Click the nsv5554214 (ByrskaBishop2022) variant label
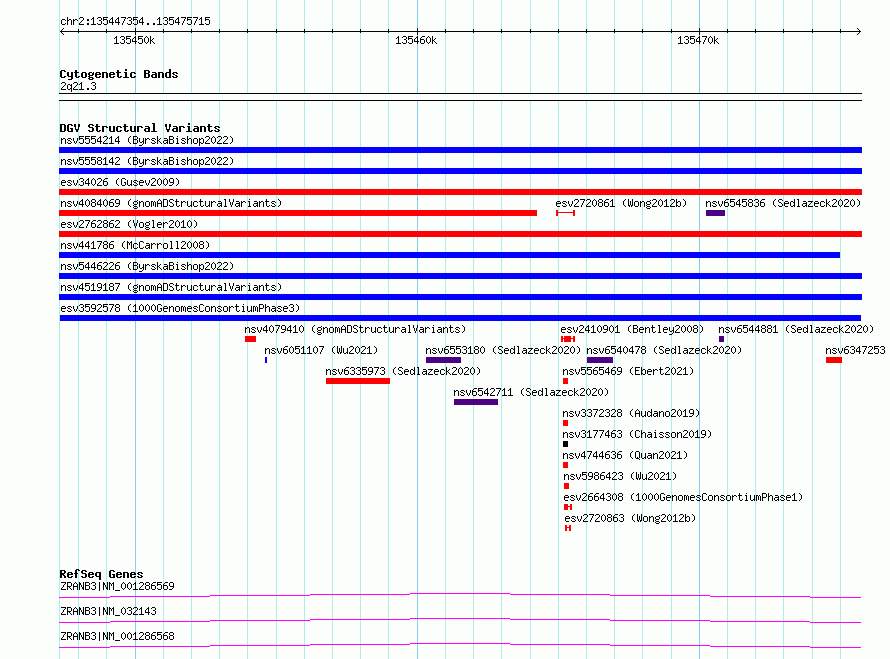 point(147,140)
